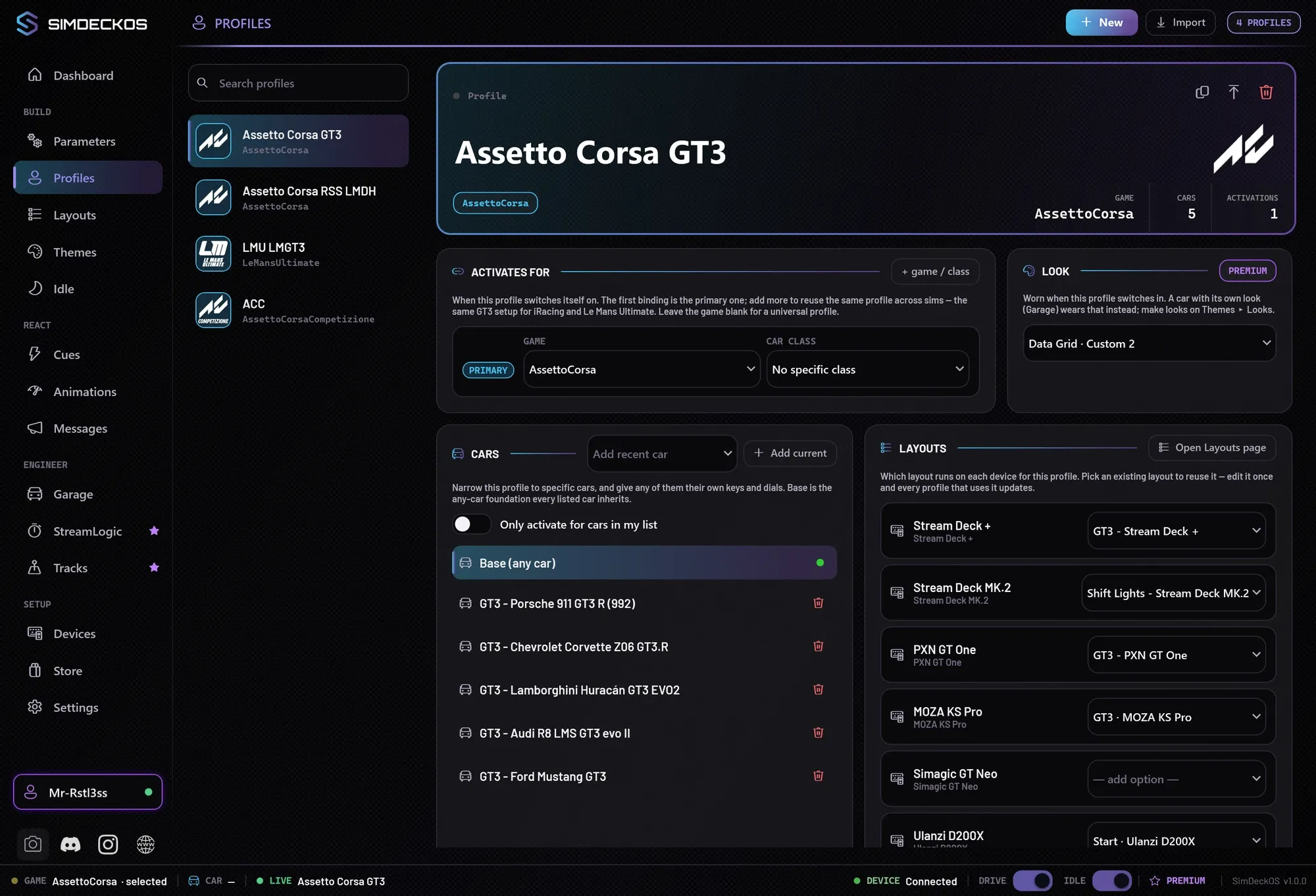Toggle Only activate for cars in my list

471,524
